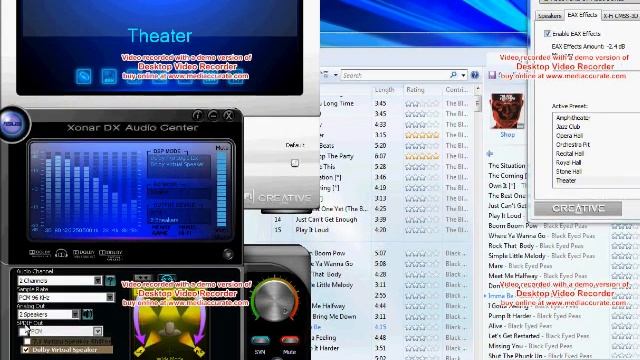Click the view options icon left of Search
Screen dimensions: 640x360
pos(326,75)
